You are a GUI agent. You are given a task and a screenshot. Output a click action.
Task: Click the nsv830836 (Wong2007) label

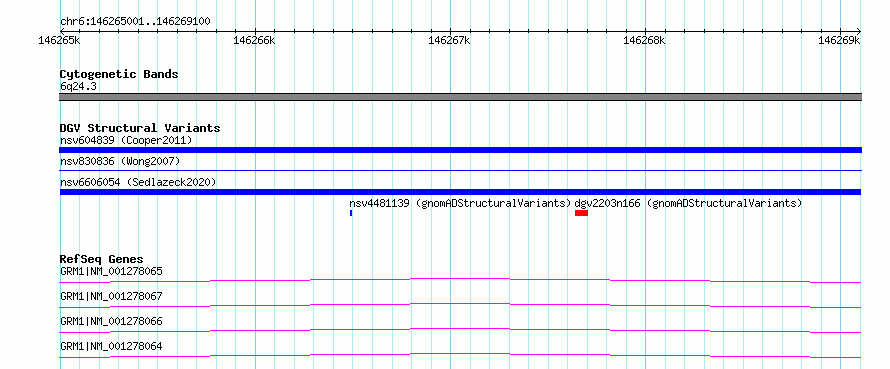120,162
